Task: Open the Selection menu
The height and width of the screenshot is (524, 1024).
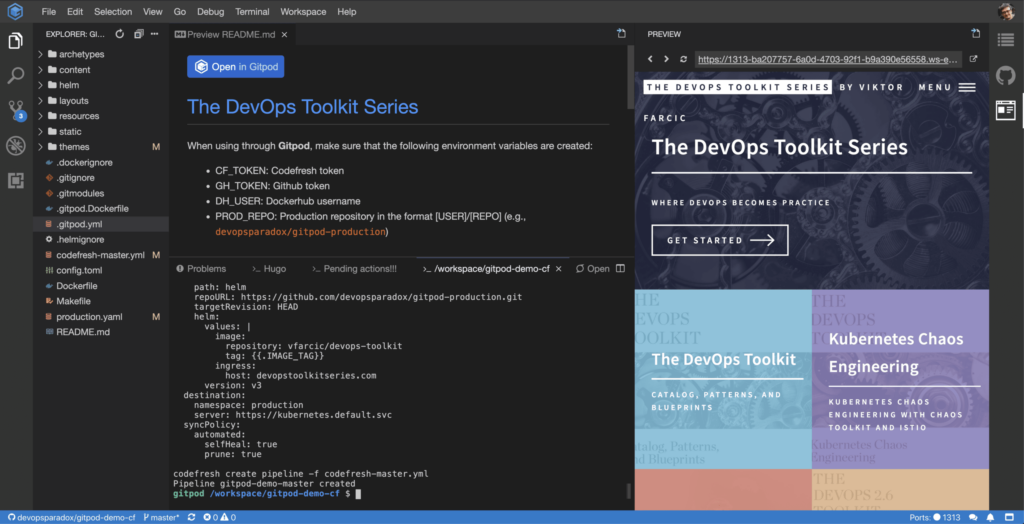Action: 113,12
